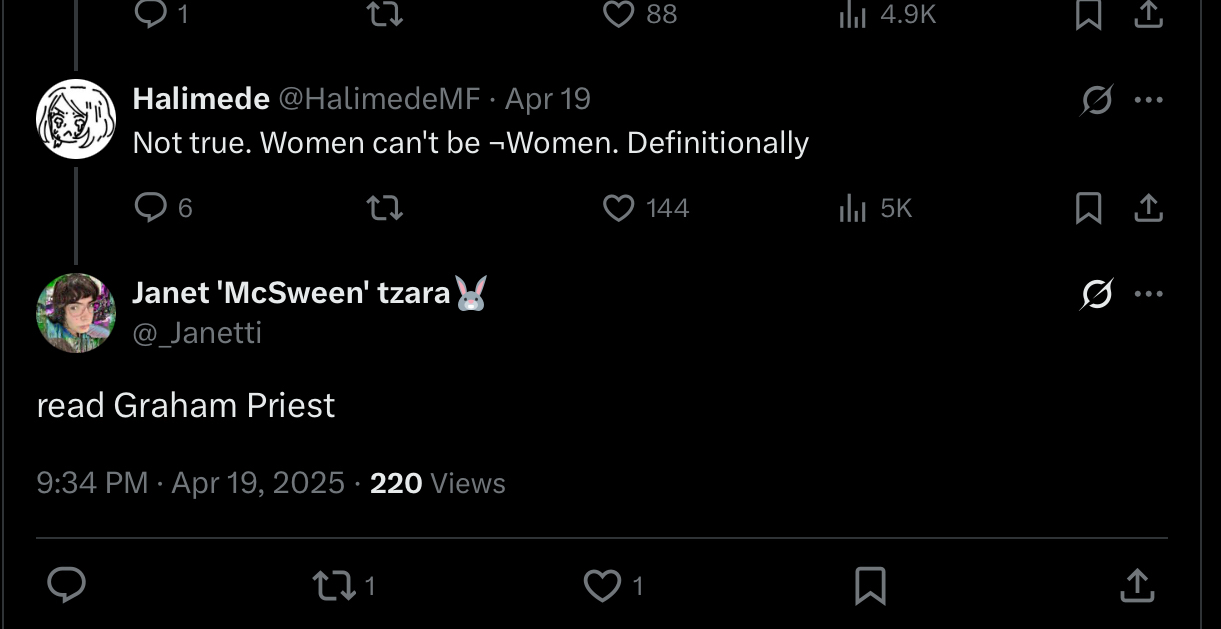Share Halimede's tweet

click(x=1149, y=207)
